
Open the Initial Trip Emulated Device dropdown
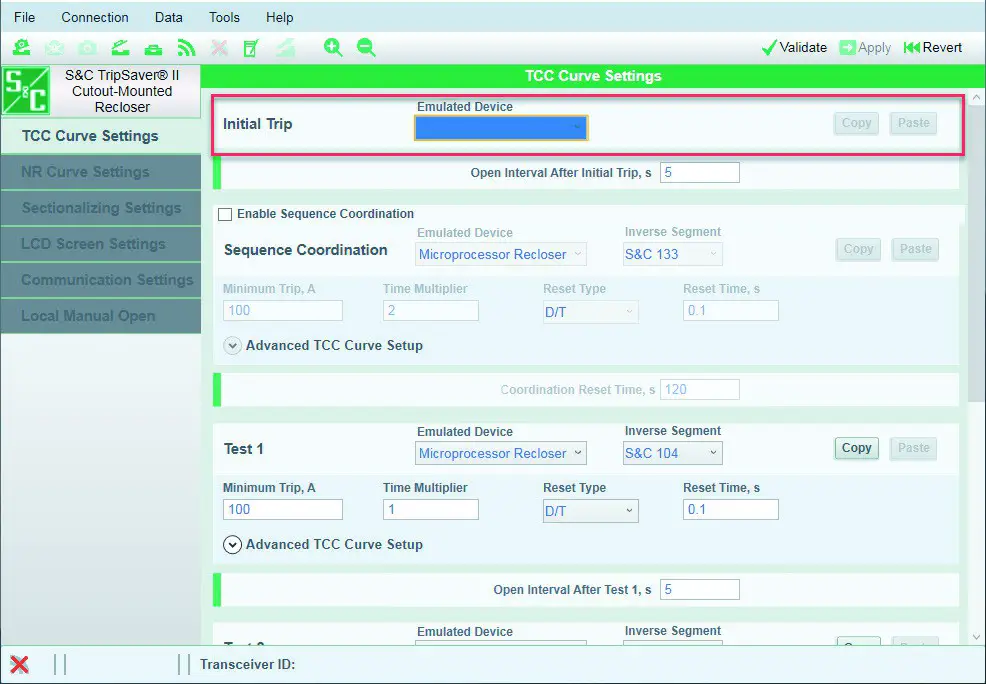pos(501,128)
